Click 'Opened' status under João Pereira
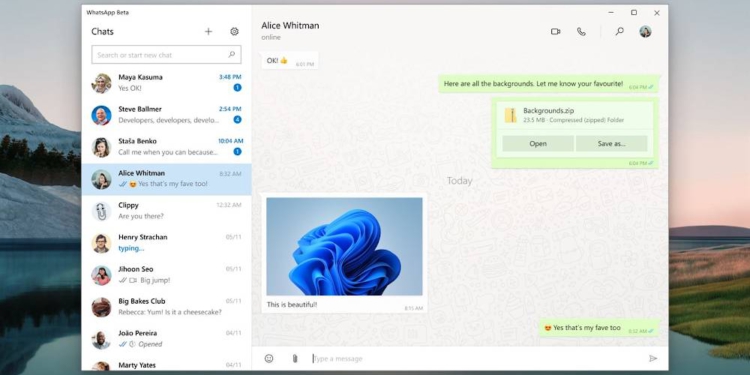750x375 pixels. click(150, 344)
